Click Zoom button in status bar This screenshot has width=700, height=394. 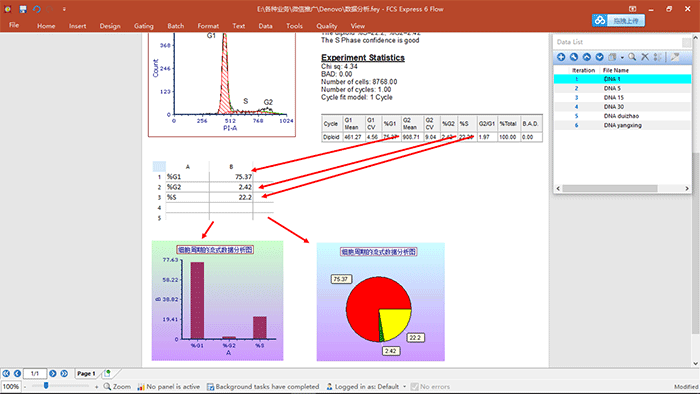(x=117, y=386)
